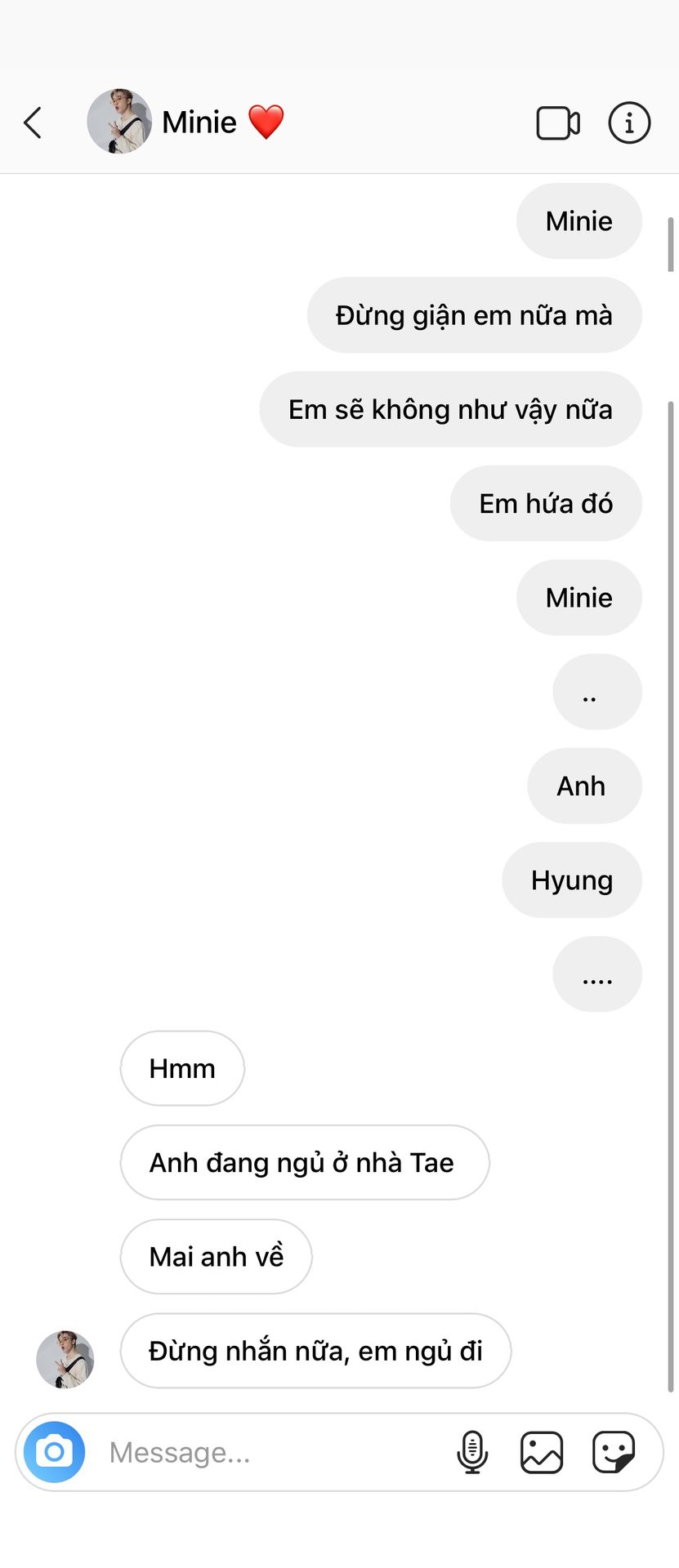
Task: Start a video call with Minie
Action: coord(558,123)
